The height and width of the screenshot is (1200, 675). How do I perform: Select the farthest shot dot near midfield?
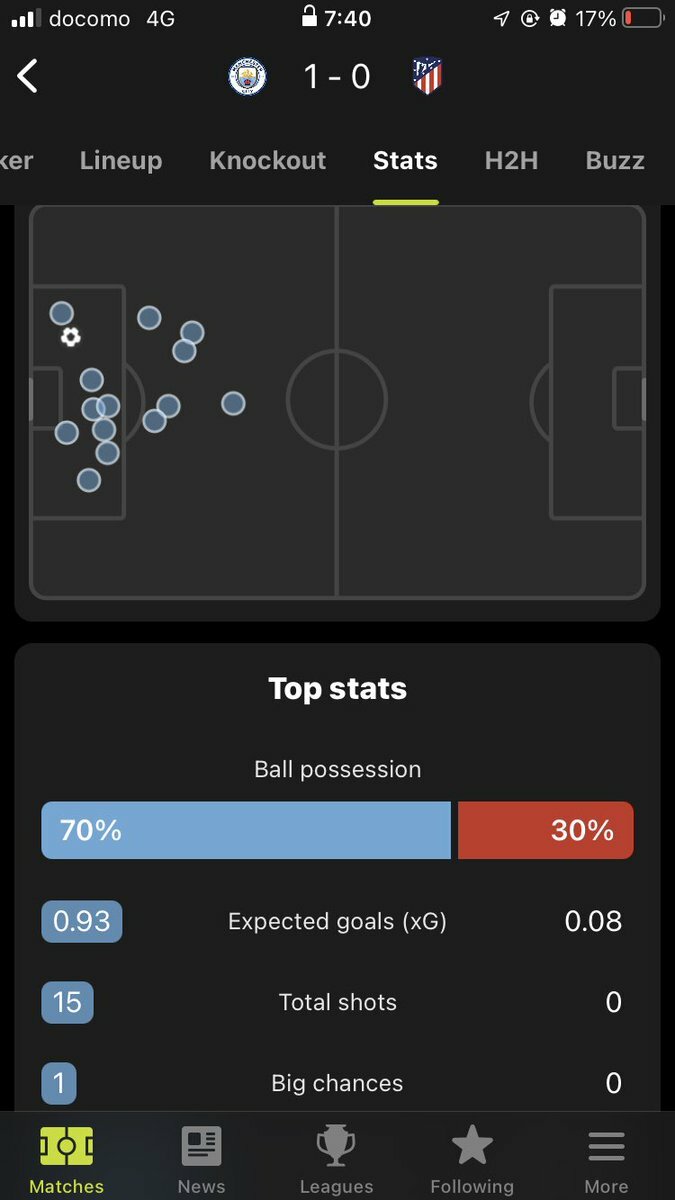click(x=233, y=403)
